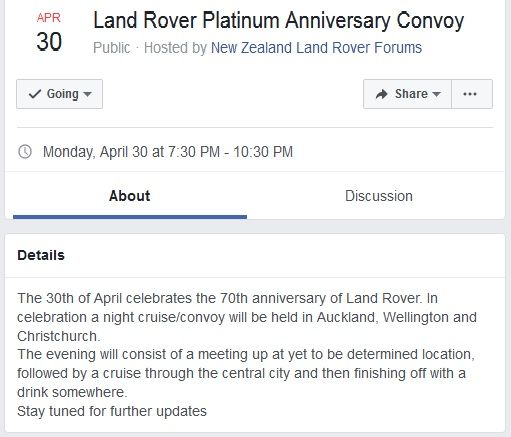The height and width of the screenshot is (437, 511).
Task: Click the Land Rover Platinum Anniversary Convoy title
Action: click(x=279, y=21)
